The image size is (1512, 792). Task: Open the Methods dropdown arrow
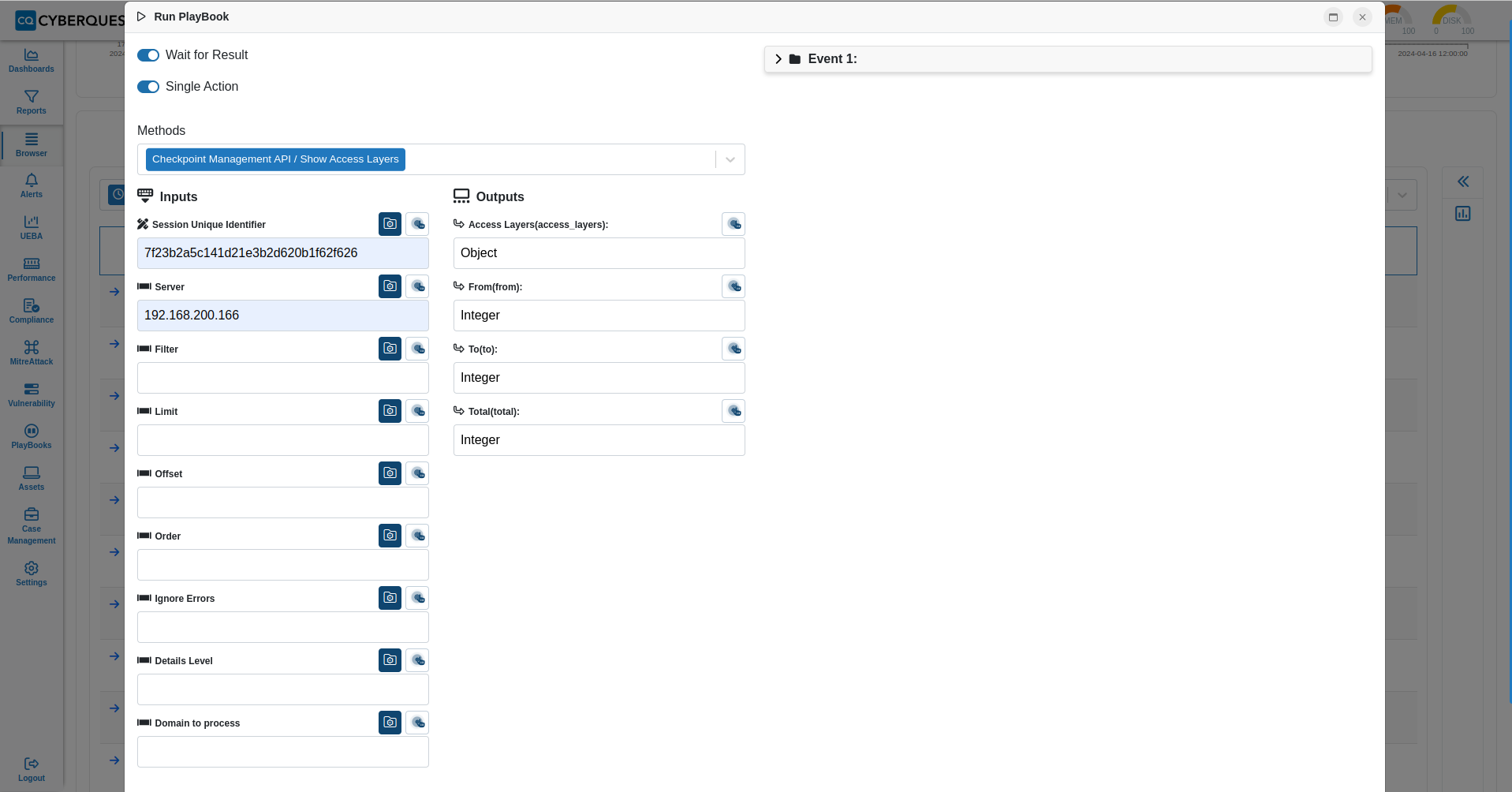tap(730, 159)
